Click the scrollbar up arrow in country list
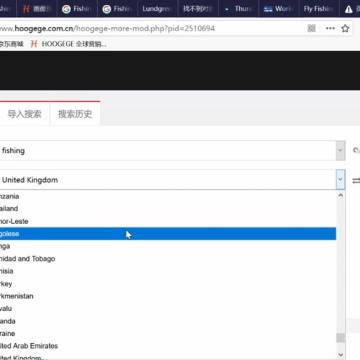Image resolution: width=360 pixels, height=360 pixels. 340,196
